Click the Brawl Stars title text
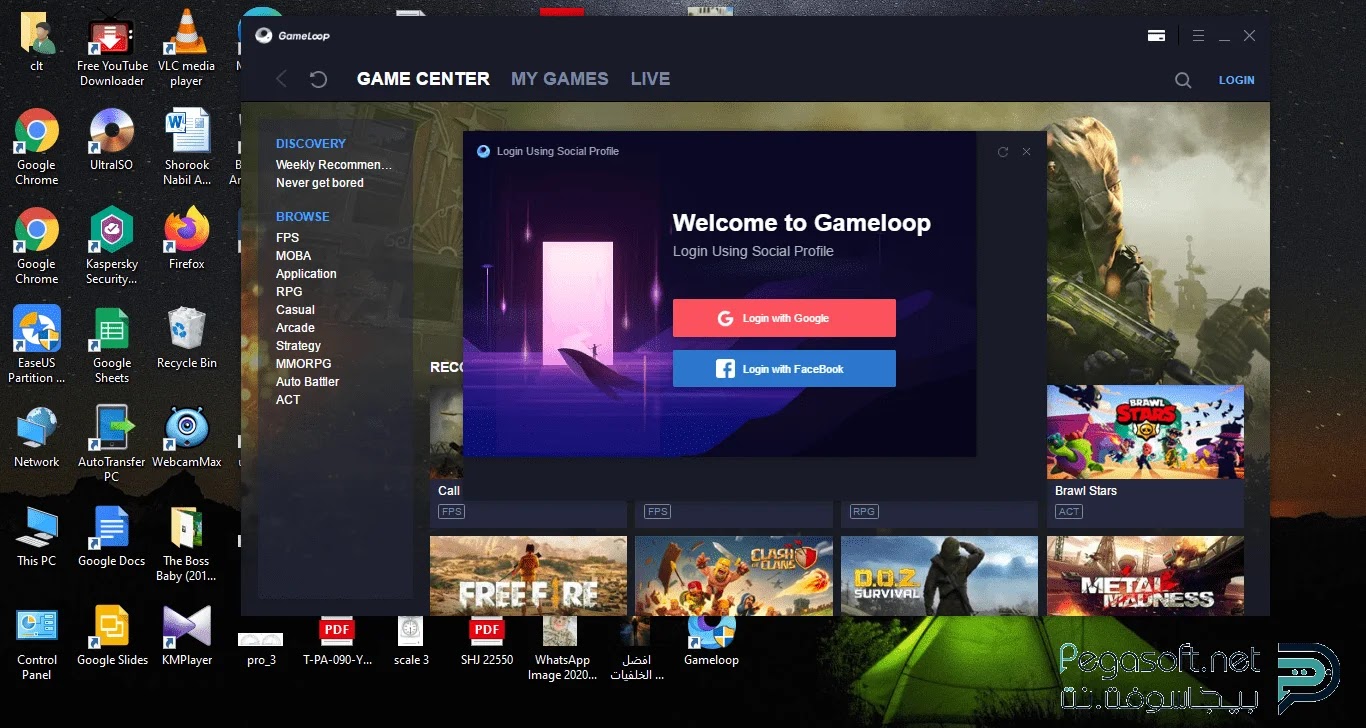Viewport: 1366px width, 728px height. click(1086, 491)
